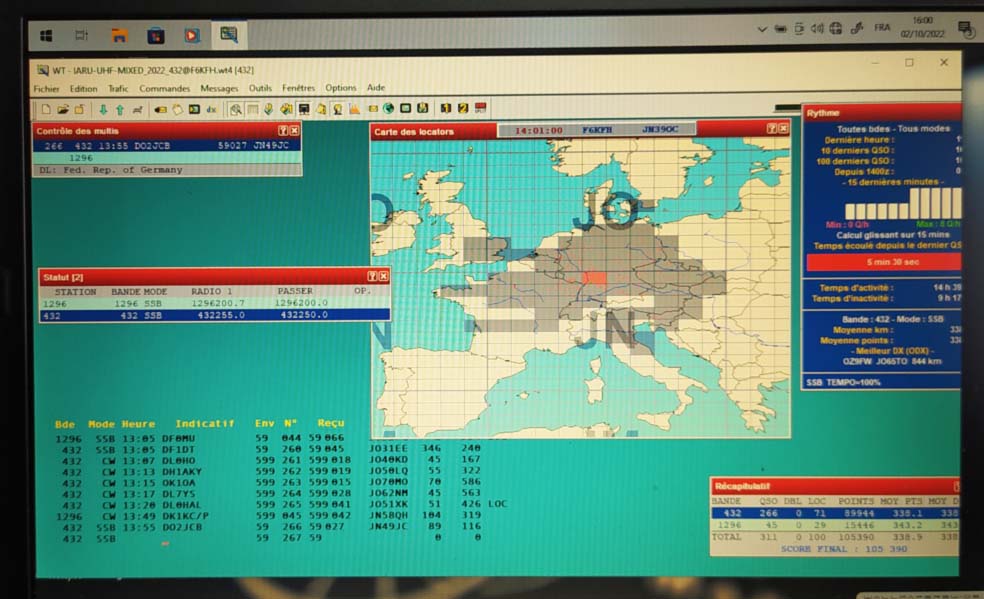
Task: Click the globe map toolbar icon
Action: 388,109
